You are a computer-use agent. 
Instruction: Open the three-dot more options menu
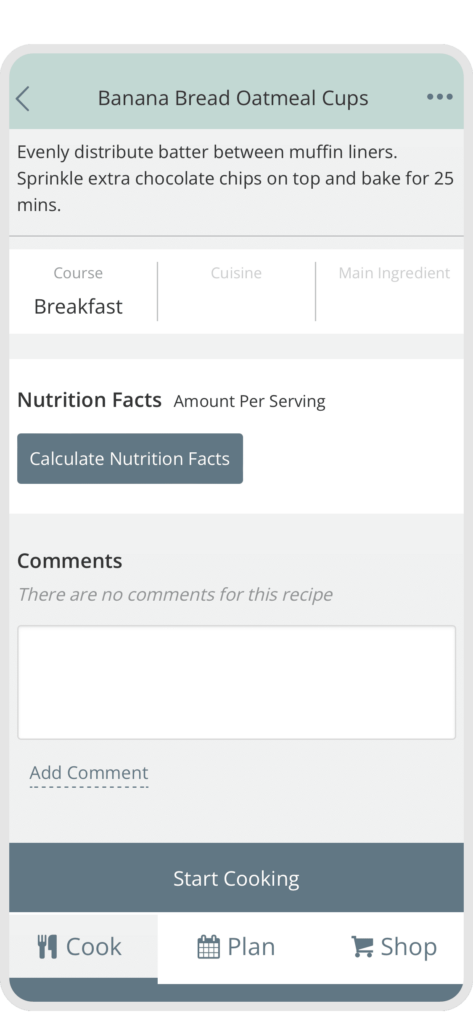click(440, 97)
